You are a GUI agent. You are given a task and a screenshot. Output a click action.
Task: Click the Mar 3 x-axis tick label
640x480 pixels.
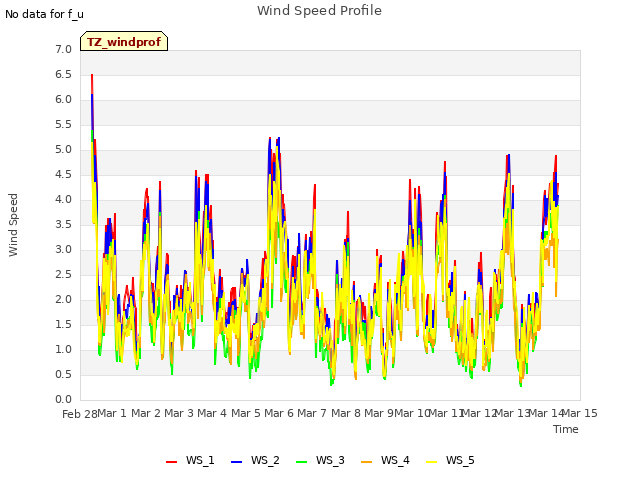[x=179, y=413]
